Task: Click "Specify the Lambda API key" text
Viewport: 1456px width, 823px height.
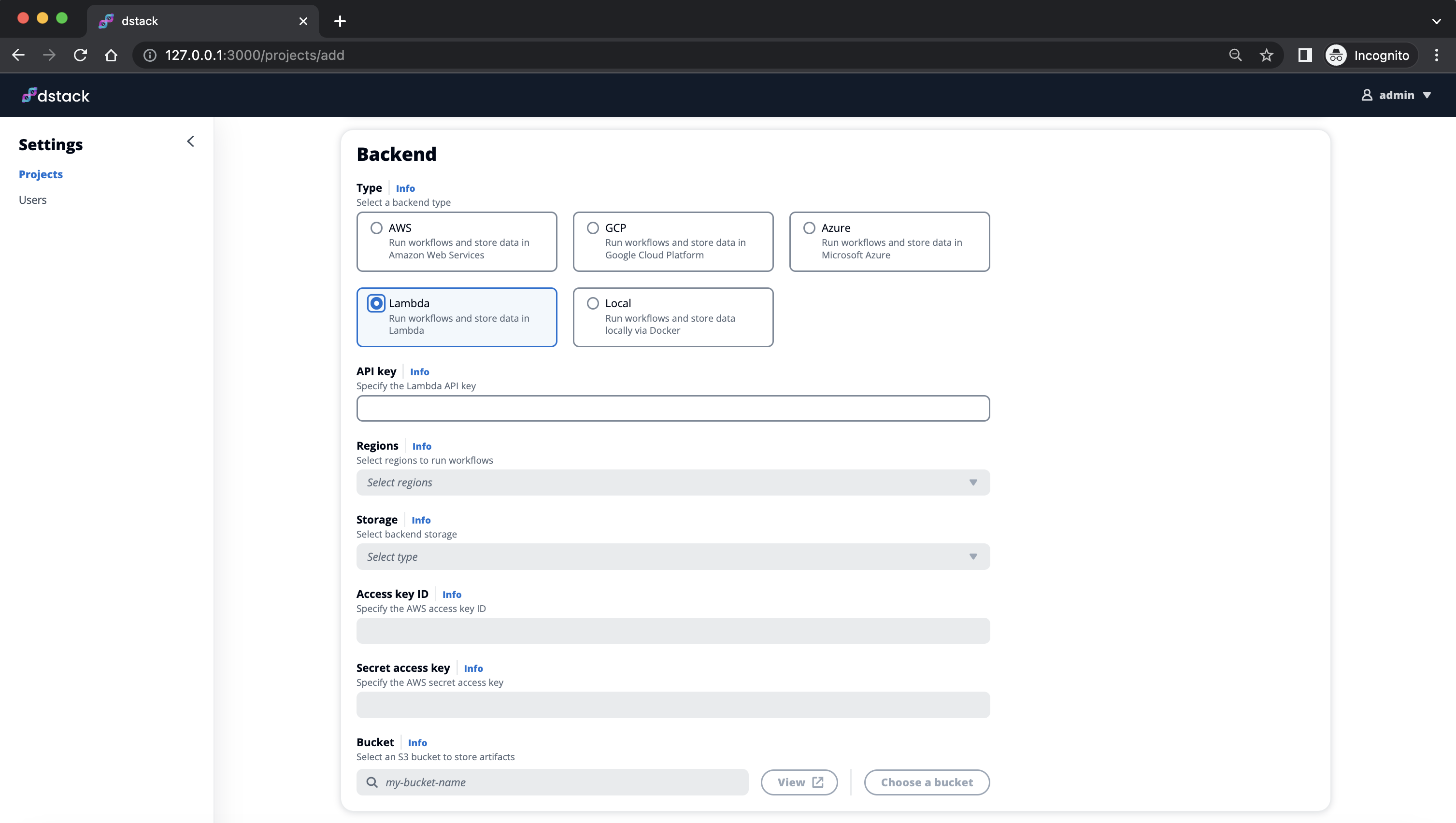Action: click(x=416, y=386)
